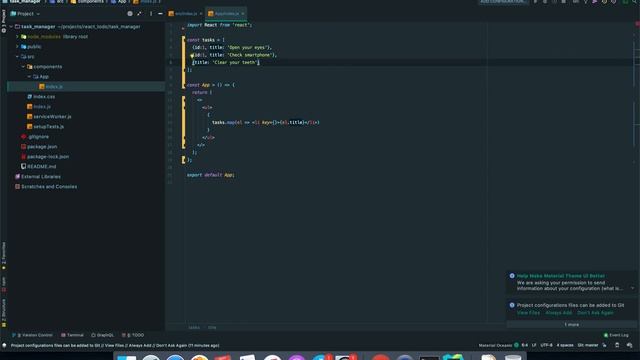Open the npm side tool window button
Screen dimensions: 640x360
click(4, 284)
